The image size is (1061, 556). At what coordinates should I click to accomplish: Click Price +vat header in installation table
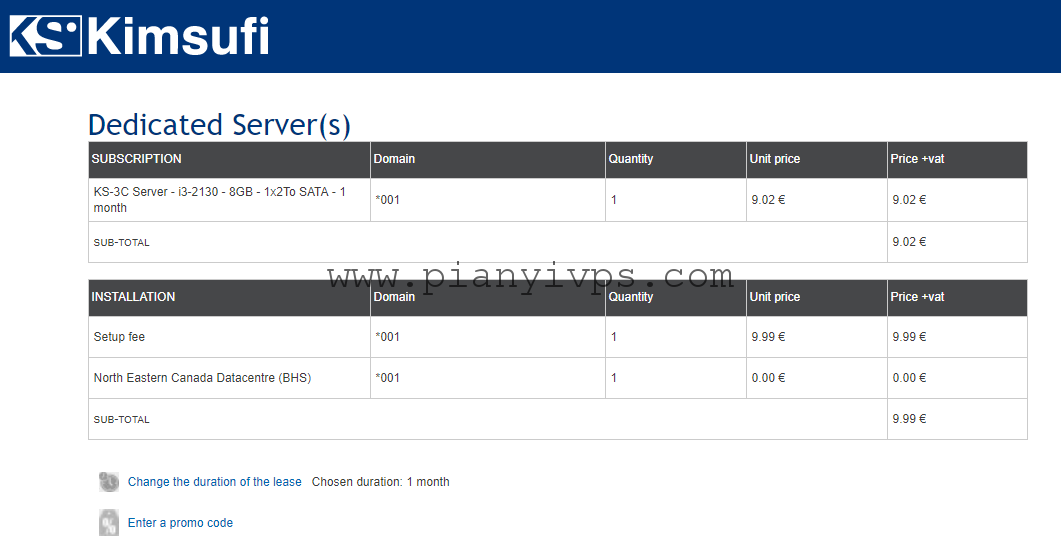(x=957, y=298)
